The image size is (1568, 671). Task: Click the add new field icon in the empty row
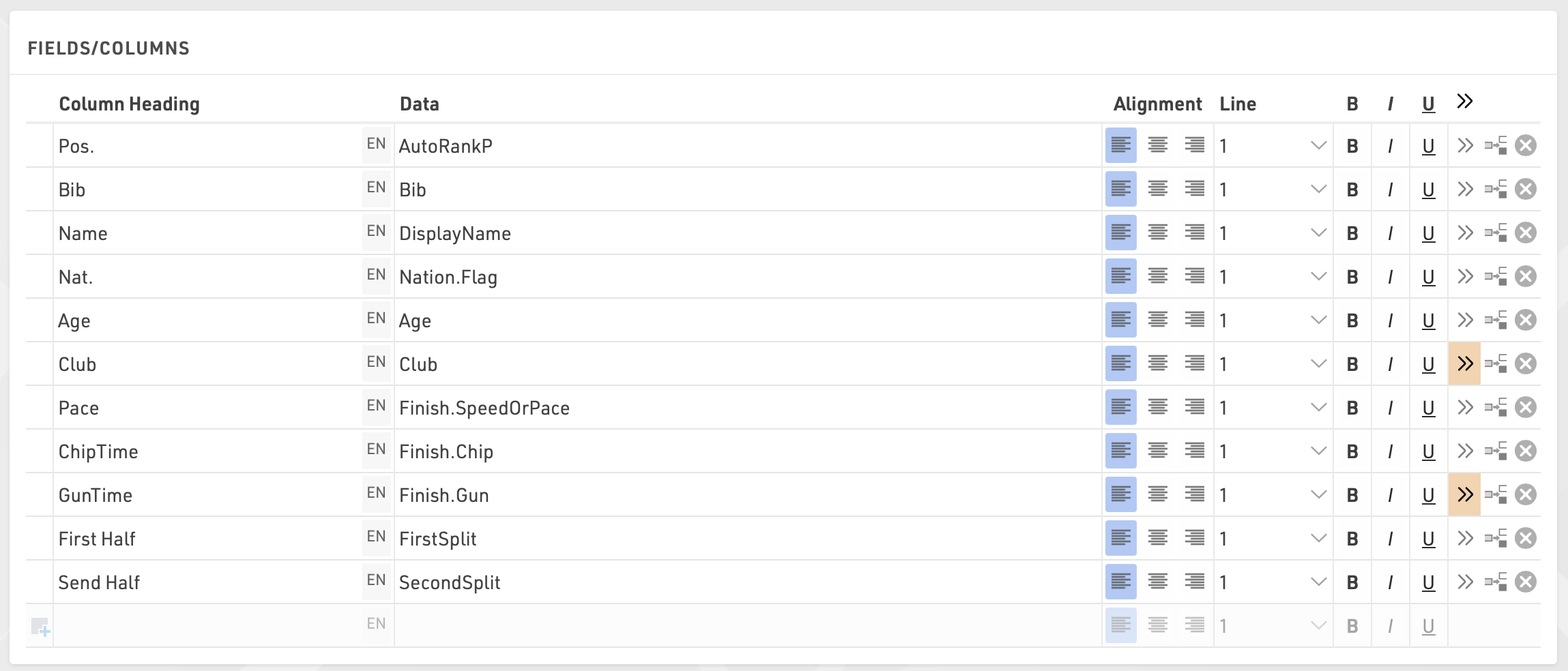pyautogui.click(x=40, y=626)
